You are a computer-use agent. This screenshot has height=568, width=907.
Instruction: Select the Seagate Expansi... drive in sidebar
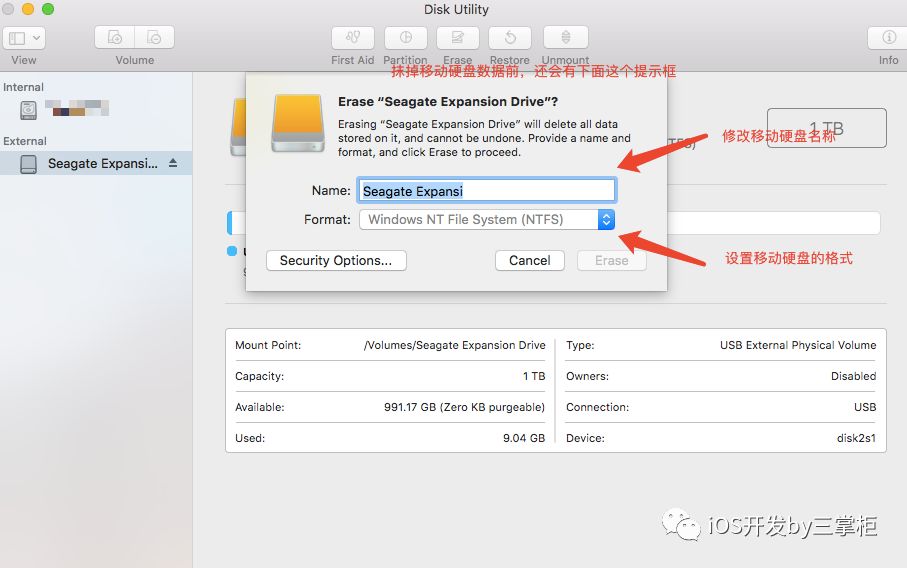click(96, 164)
